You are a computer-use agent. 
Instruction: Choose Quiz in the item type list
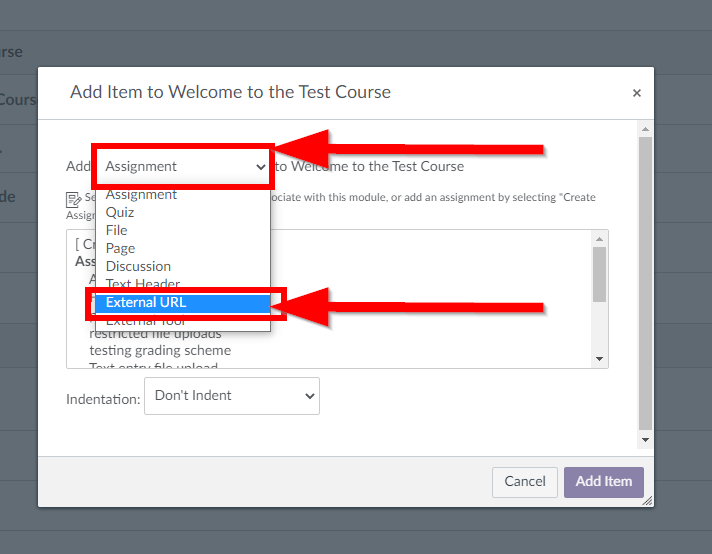120,212
